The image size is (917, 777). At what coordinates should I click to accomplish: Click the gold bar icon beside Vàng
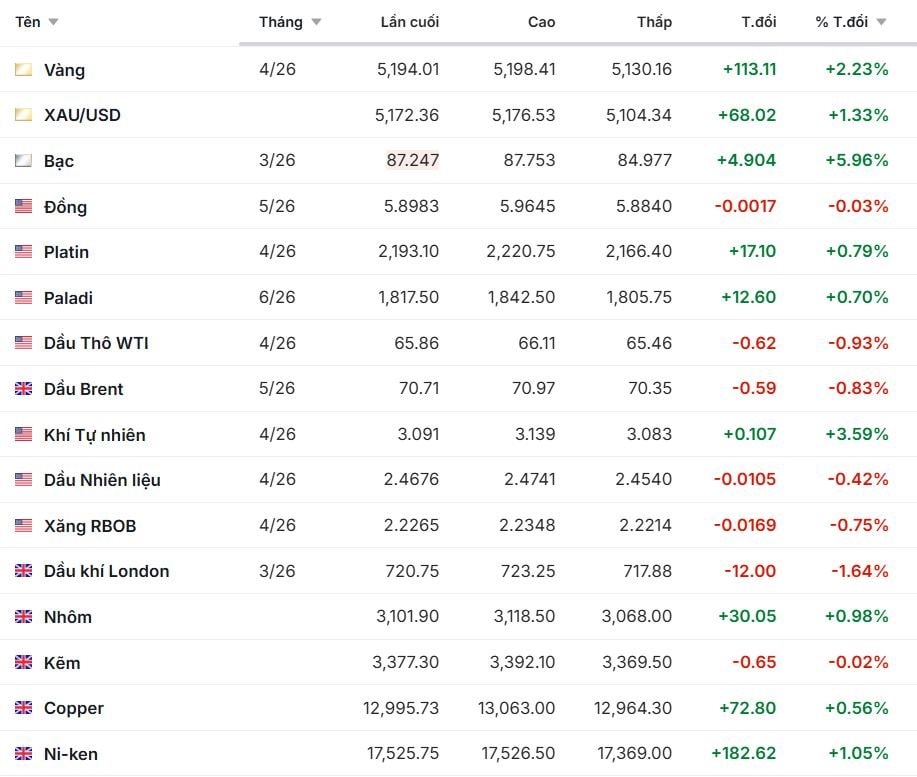[x=23, y=70]
